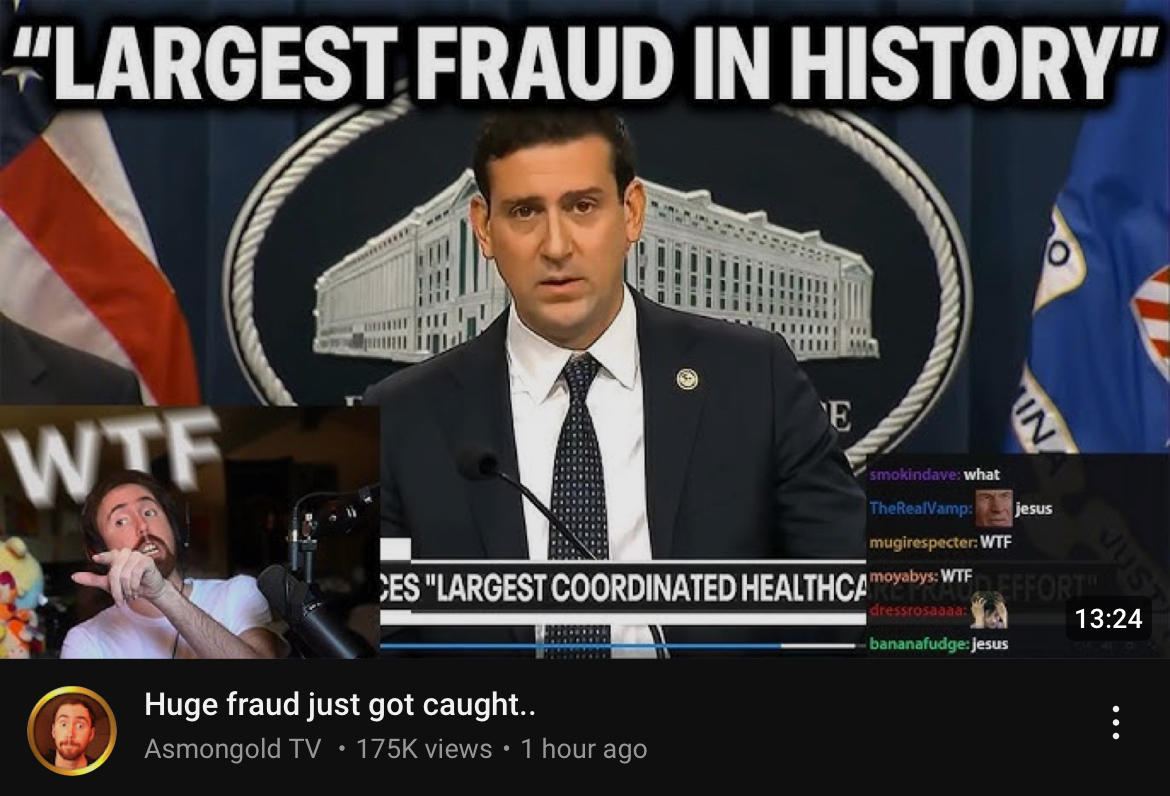Screen dimensions: 1170x796
Task: Click the LARGEST COORDINATED HEALTHCA news banner
Action: point(623,588)
